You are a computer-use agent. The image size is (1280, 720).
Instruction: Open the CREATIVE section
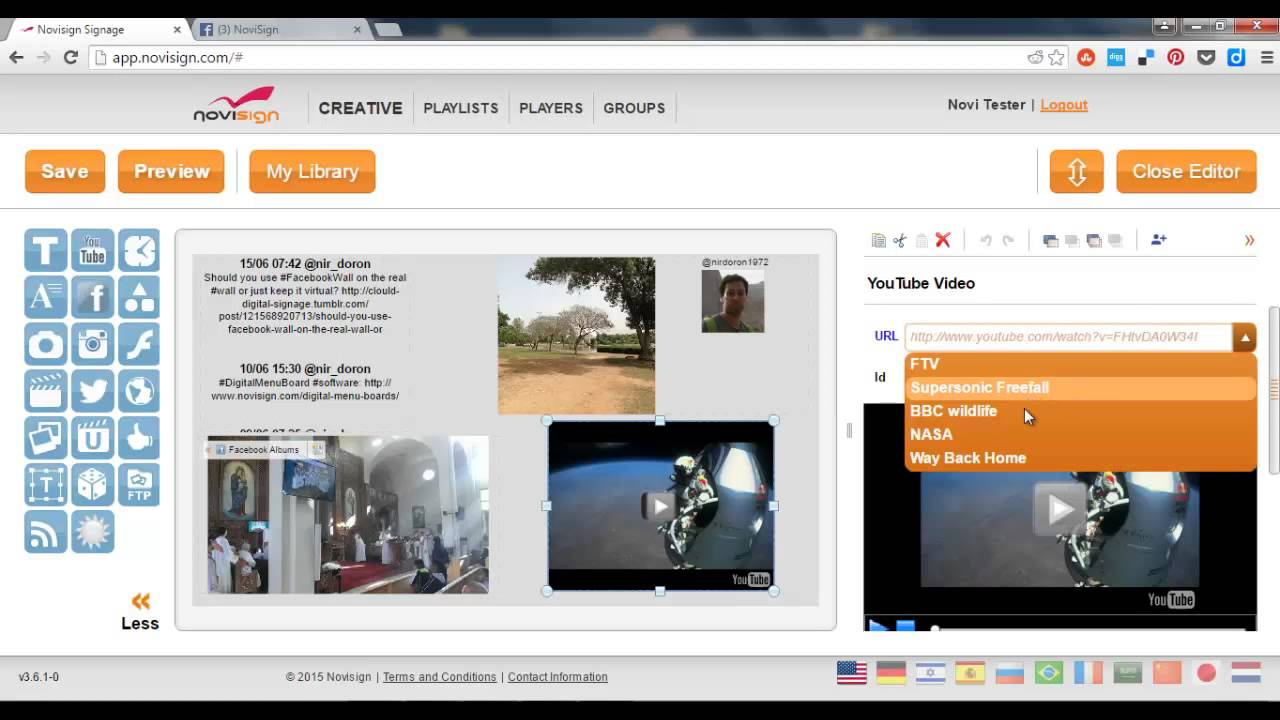tap(360, 108)
